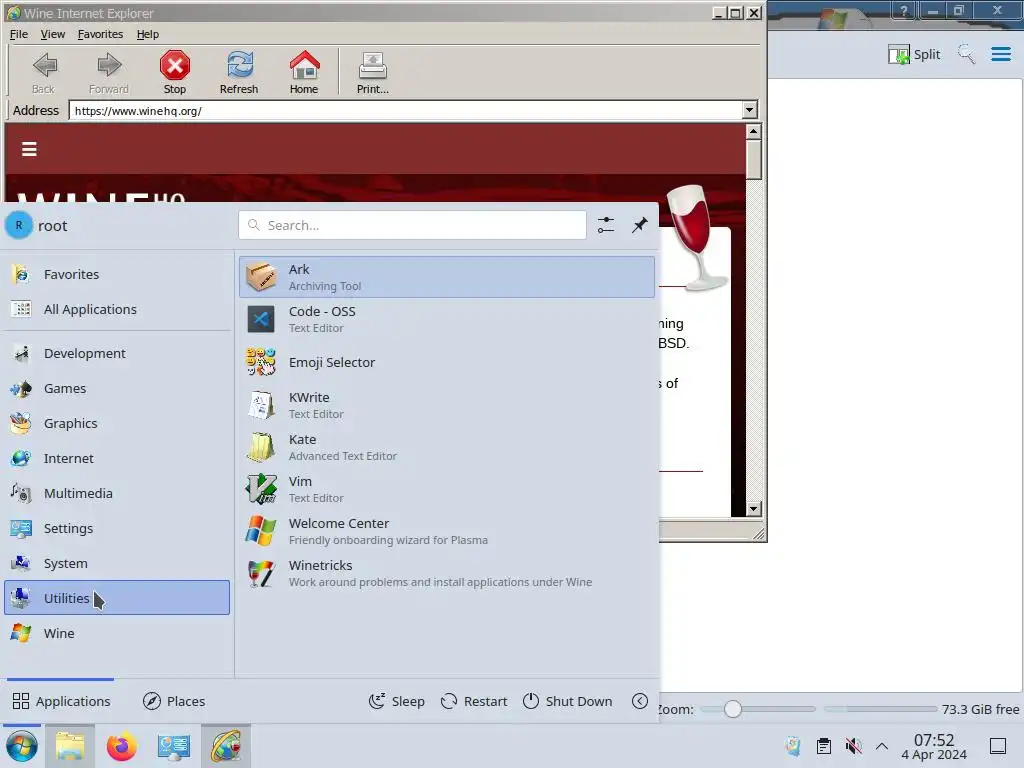Click search icon in file manager toolbar
The height and width of the screenshot is (768, 1024).
967,54
